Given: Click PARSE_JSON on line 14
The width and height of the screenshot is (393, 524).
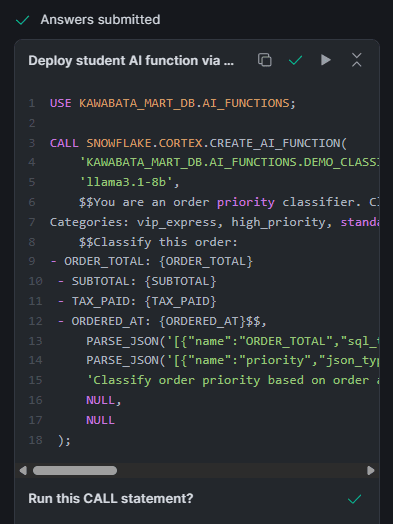Looking at the screenshot, I should (x=122, y=361).
